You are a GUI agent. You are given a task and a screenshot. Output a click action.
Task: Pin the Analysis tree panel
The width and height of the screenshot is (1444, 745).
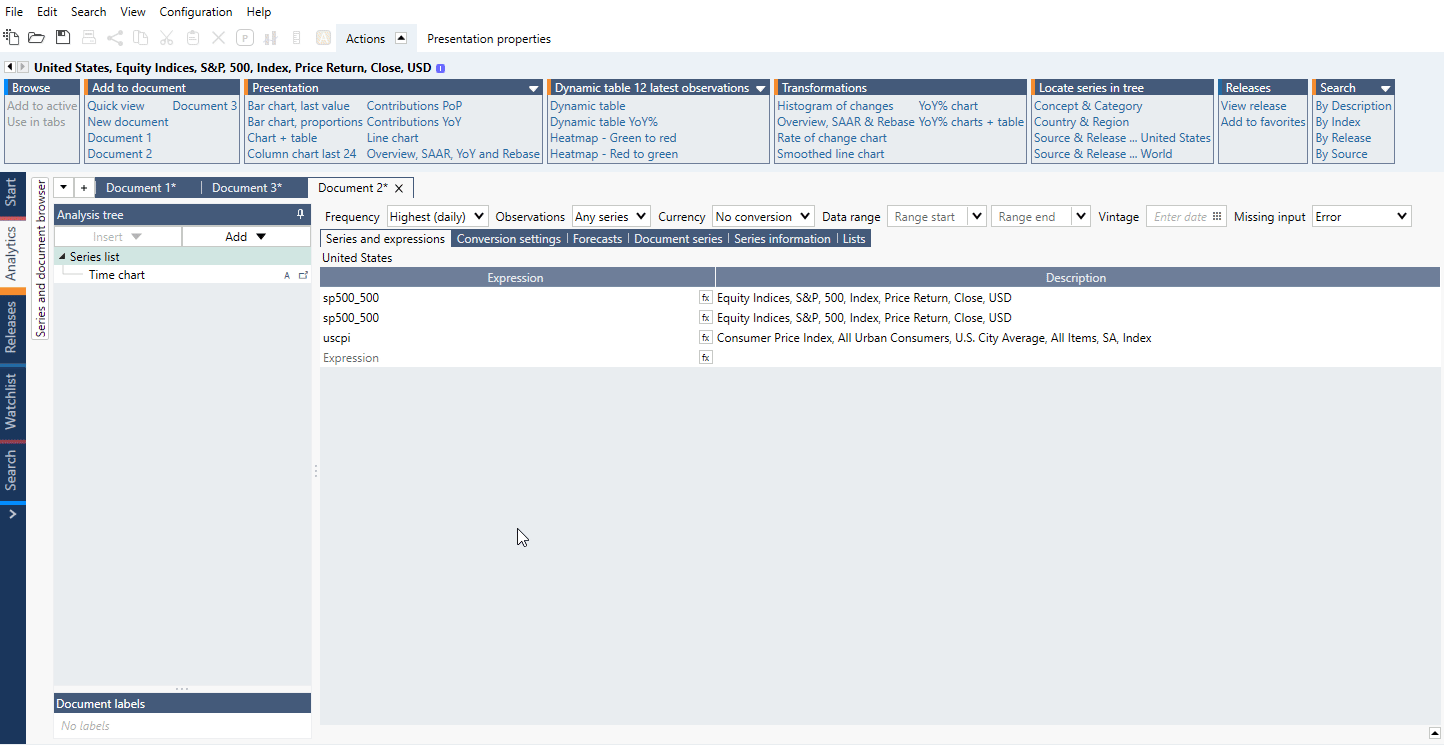coord(300,215)
